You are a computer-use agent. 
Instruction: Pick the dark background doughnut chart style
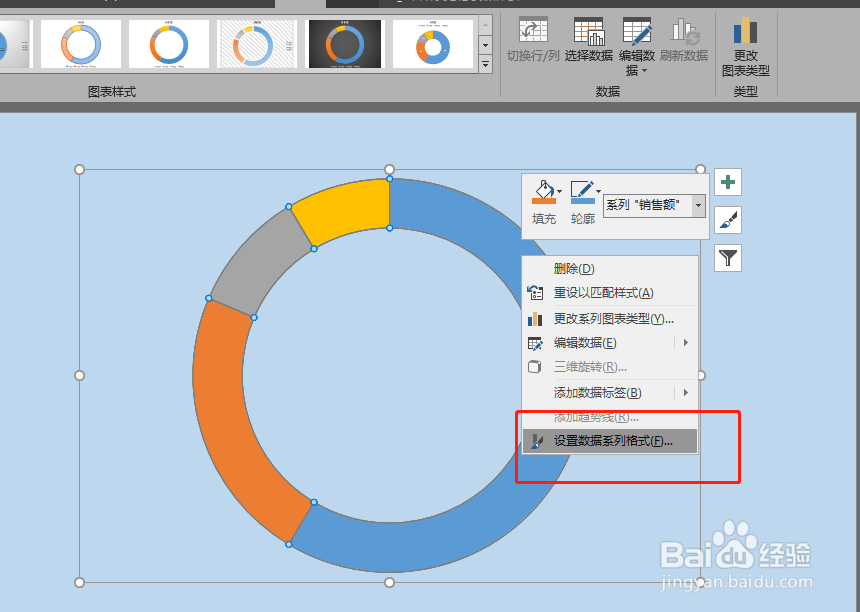(x=345, y=44)
